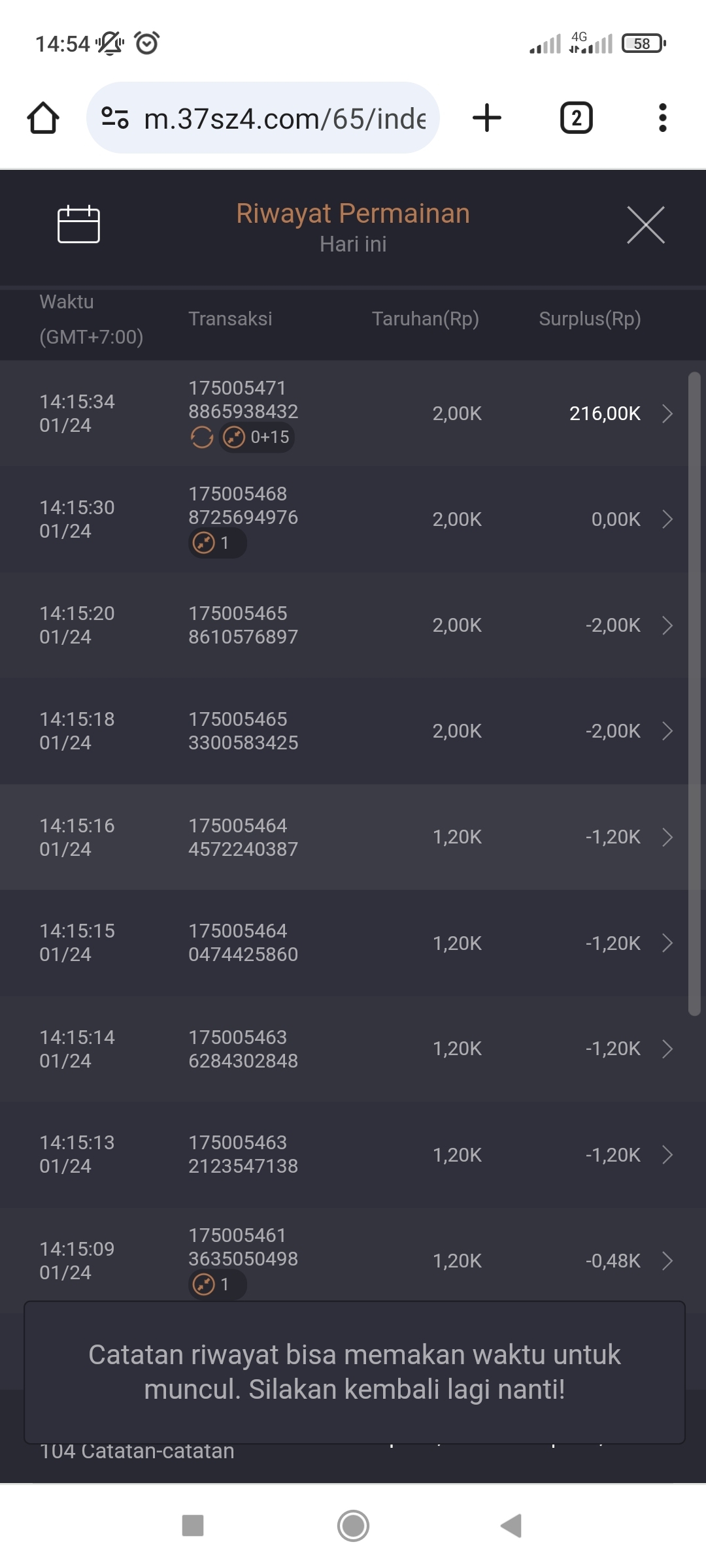Tap the replay icon on 14:15:34 transaction
Screen dimensions: 706x1568
(202, 437)
